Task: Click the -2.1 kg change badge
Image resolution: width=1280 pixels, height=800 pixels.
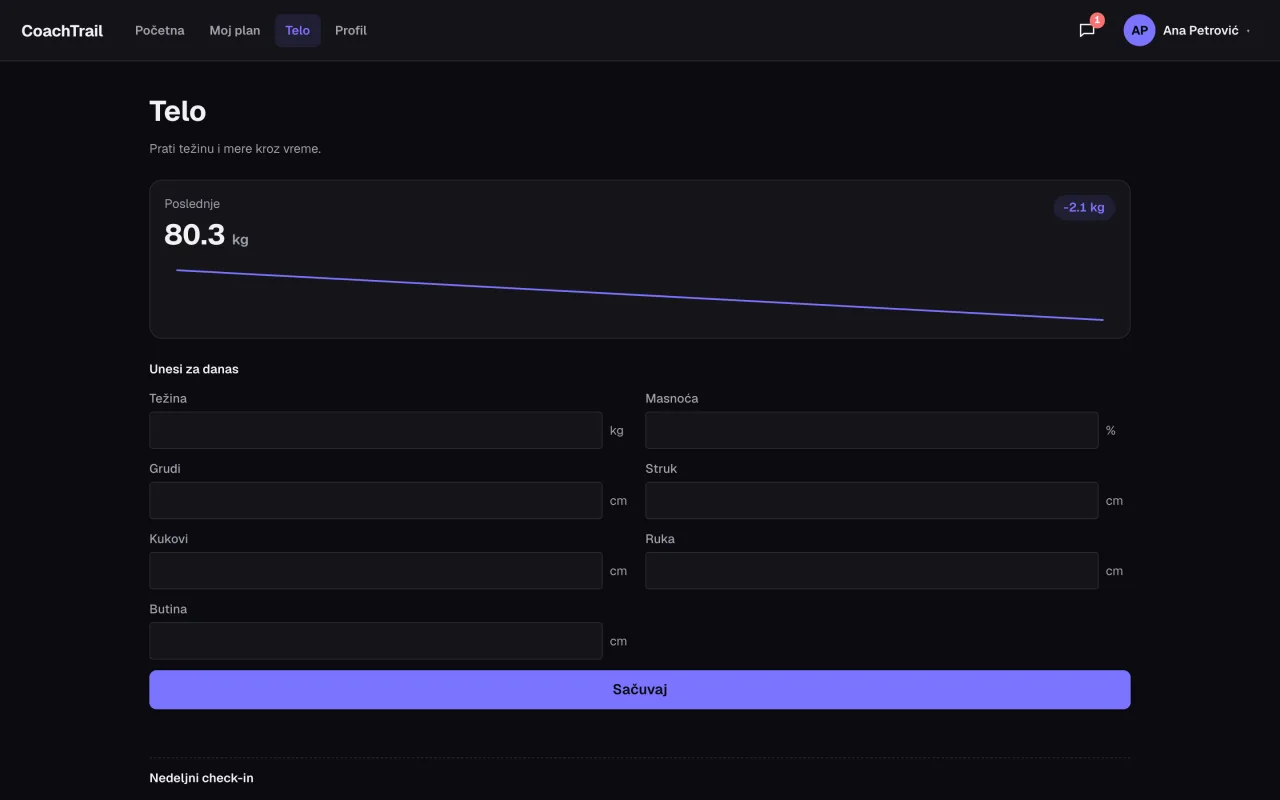Action: coord(1084,207)
